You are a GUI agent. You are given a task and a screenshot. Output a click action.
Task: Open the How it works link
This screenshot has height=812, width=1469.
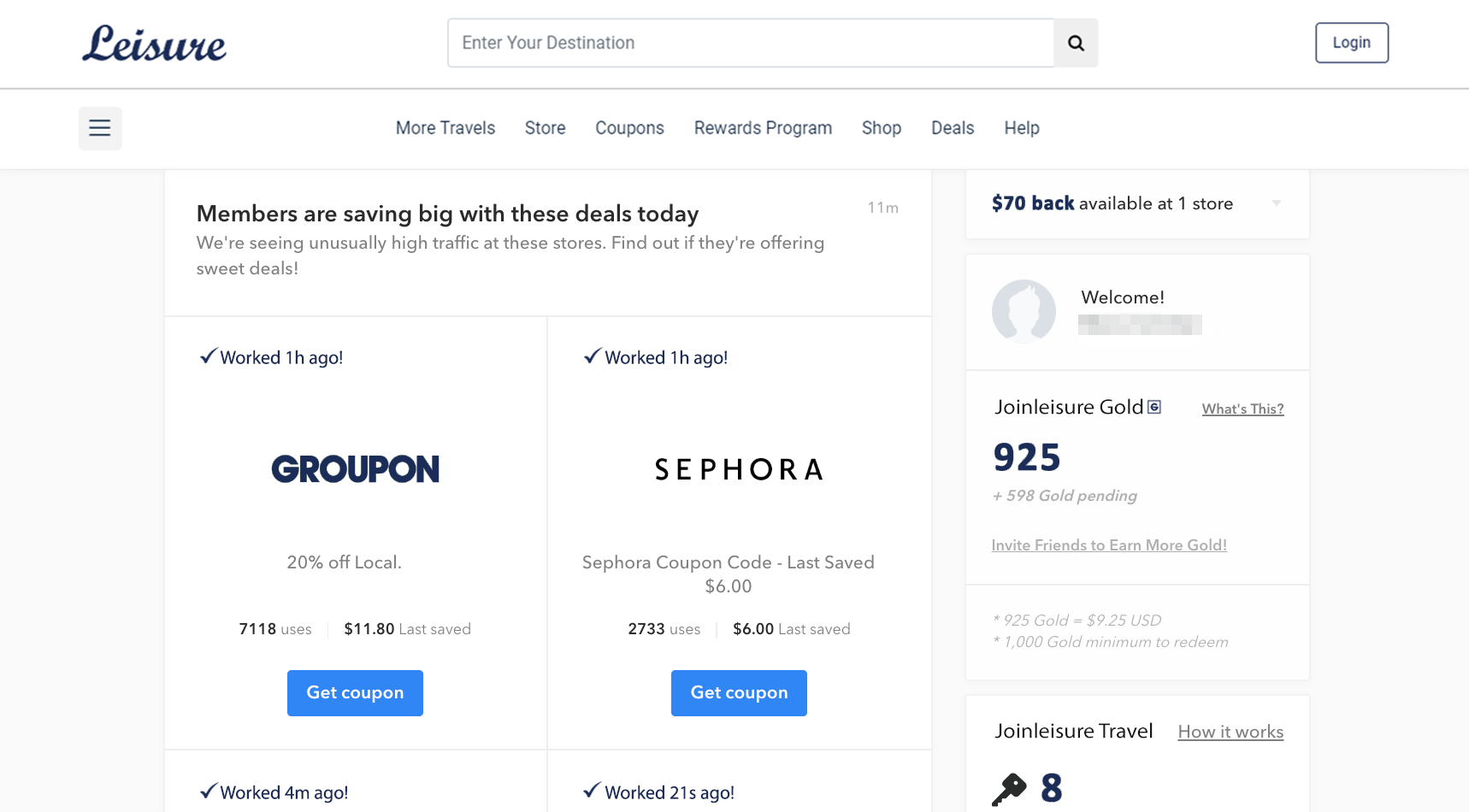coord(1230,732)
